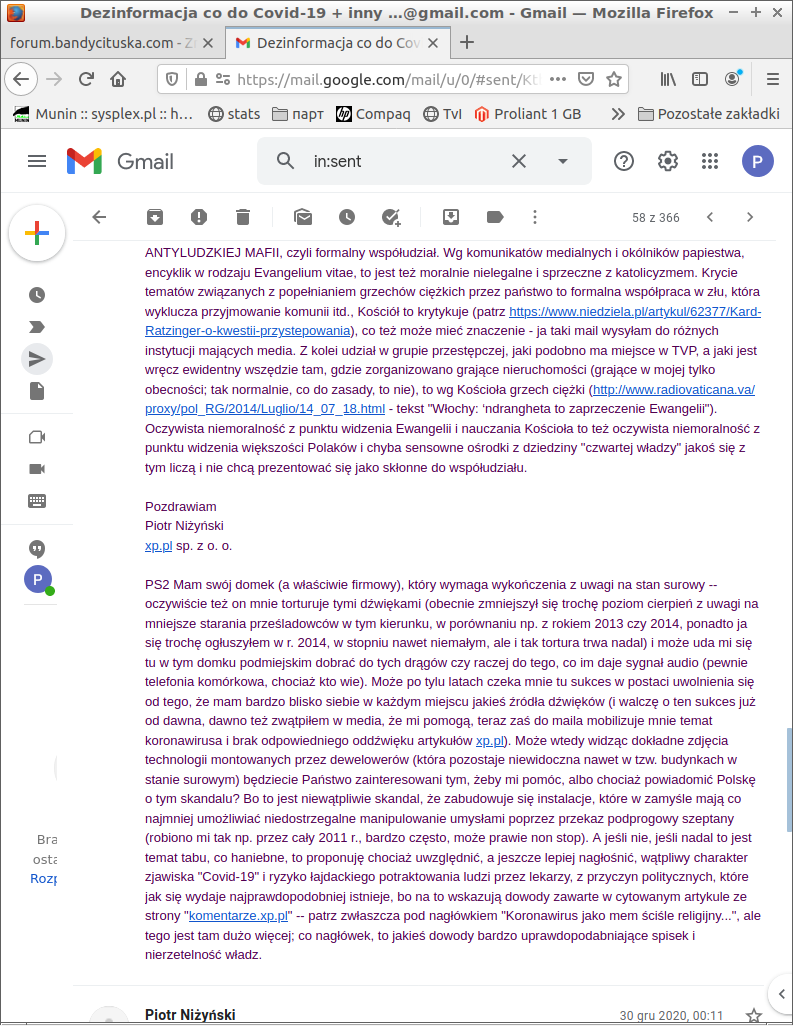Show advanced search options dropdown

(563, 161)
